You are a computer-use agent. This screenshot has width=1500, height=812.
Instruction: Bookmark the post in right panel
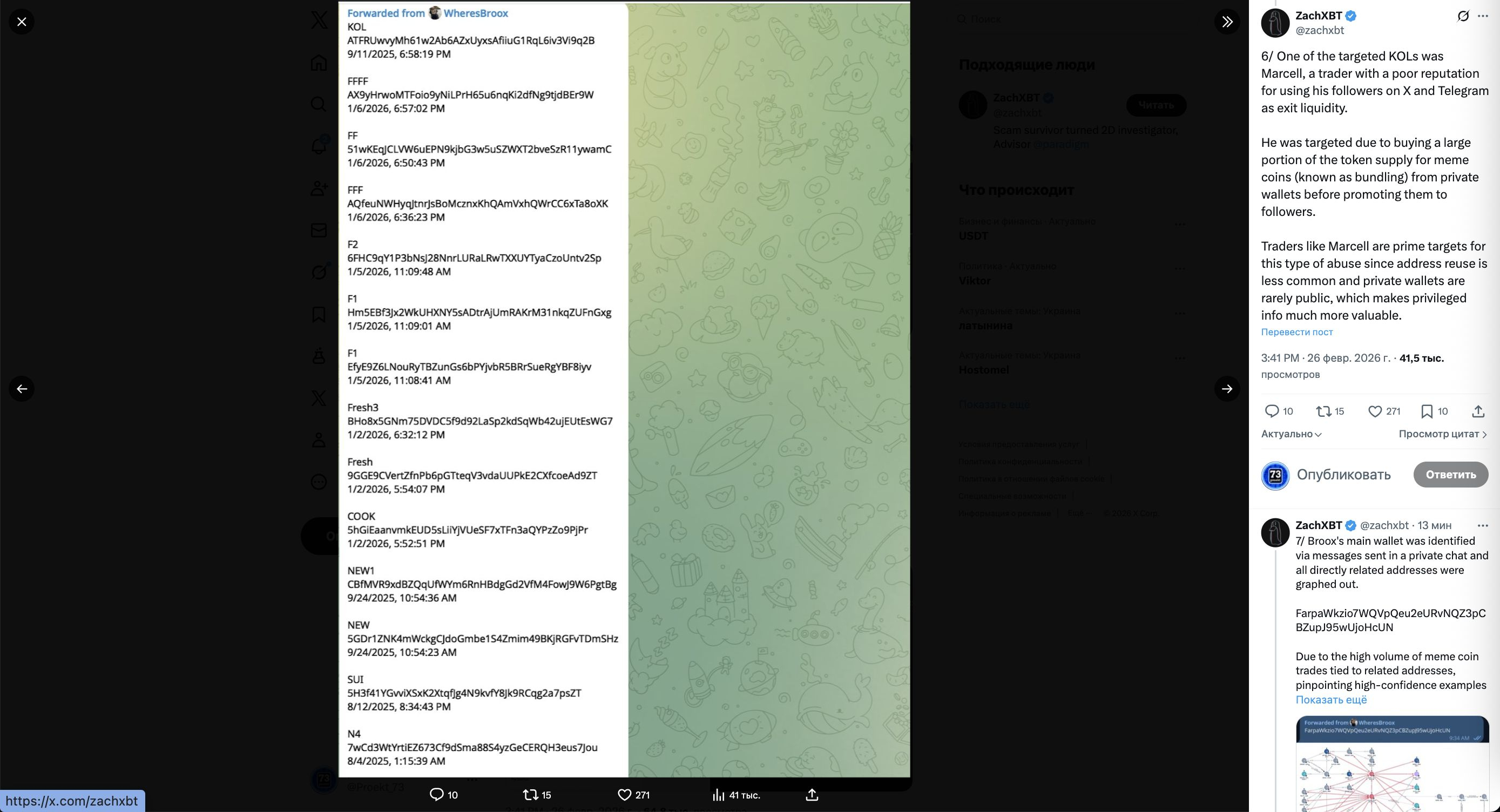[x=1427, y=411]
